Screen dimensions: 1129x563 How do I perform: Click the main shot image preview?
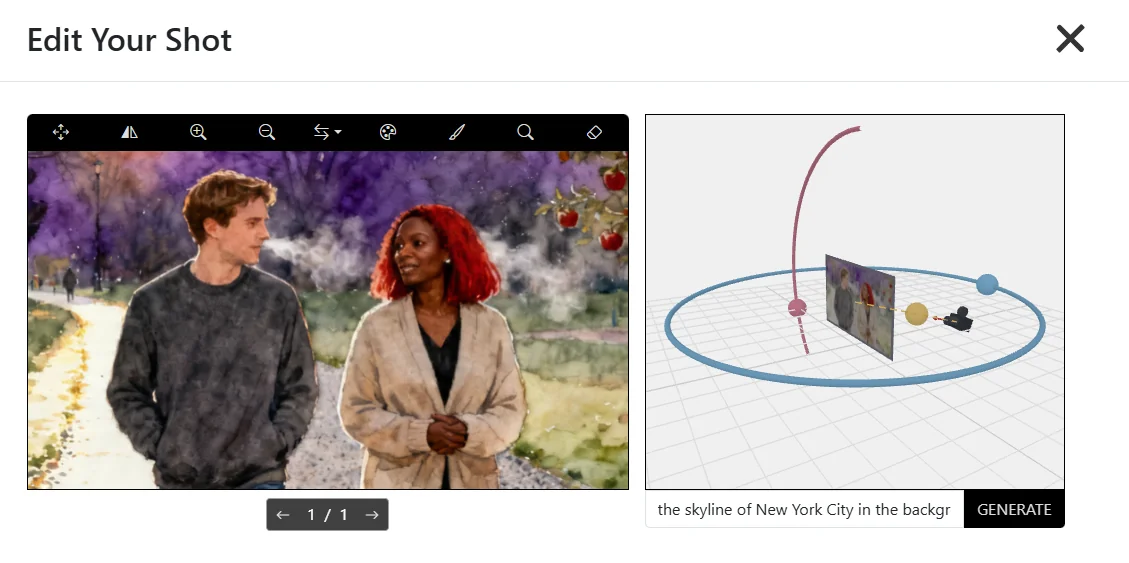[328, 320]
